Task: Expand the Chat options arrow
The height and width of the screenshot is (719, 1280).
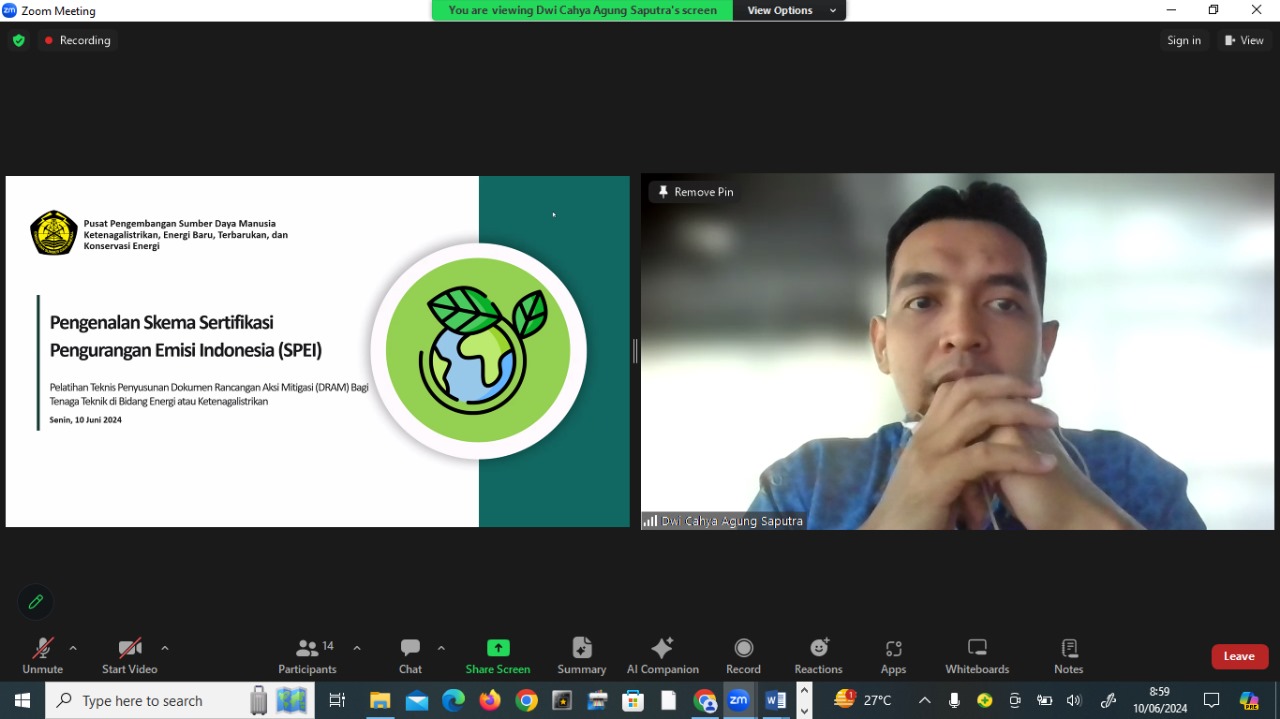Action: point(441,648)
